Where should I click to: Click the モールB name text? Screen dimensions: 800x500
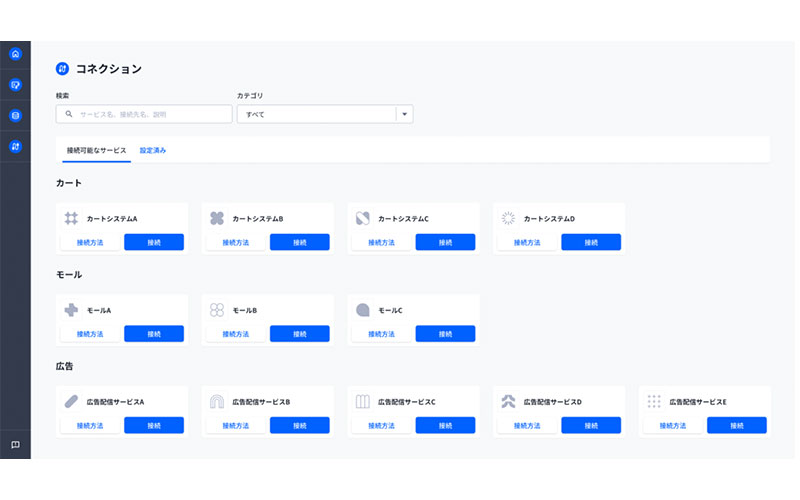pyautogui.click(x=245, y=310)
